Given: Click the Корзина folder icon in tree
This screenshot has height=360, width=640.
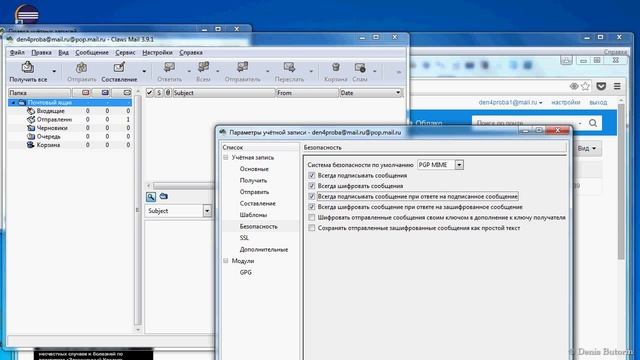Looking at the screenshot, I should coord(31,145).
